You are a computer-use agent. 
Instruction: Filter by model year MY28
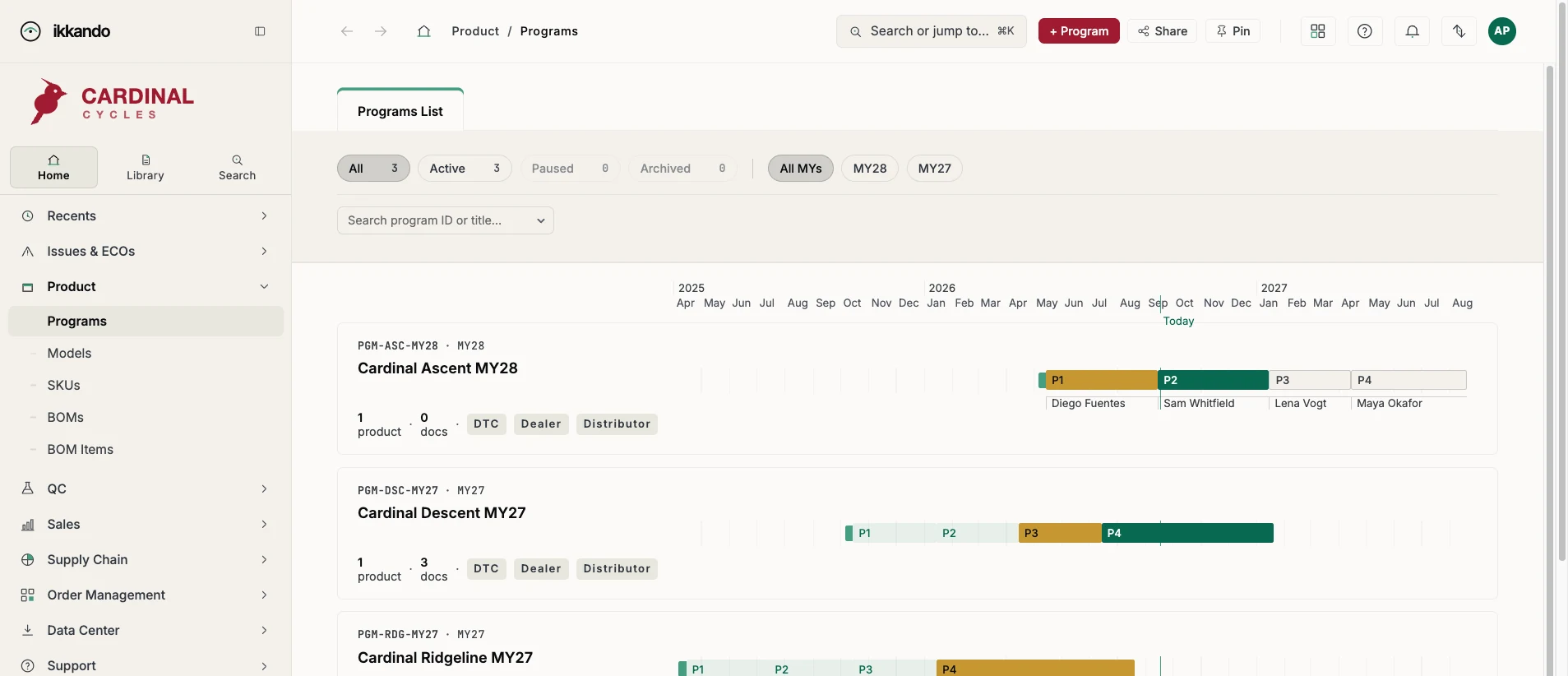[870, 169]
